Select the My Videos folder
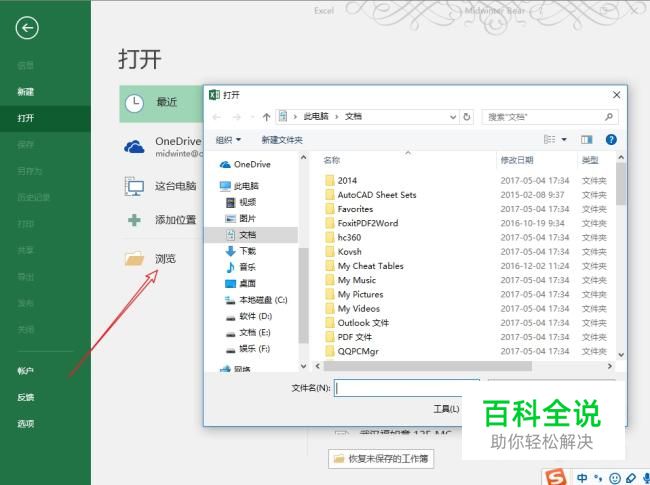Image resolution: width=650 pixels, height=485 pixels. pyautogui.click(x=352, y=308)
